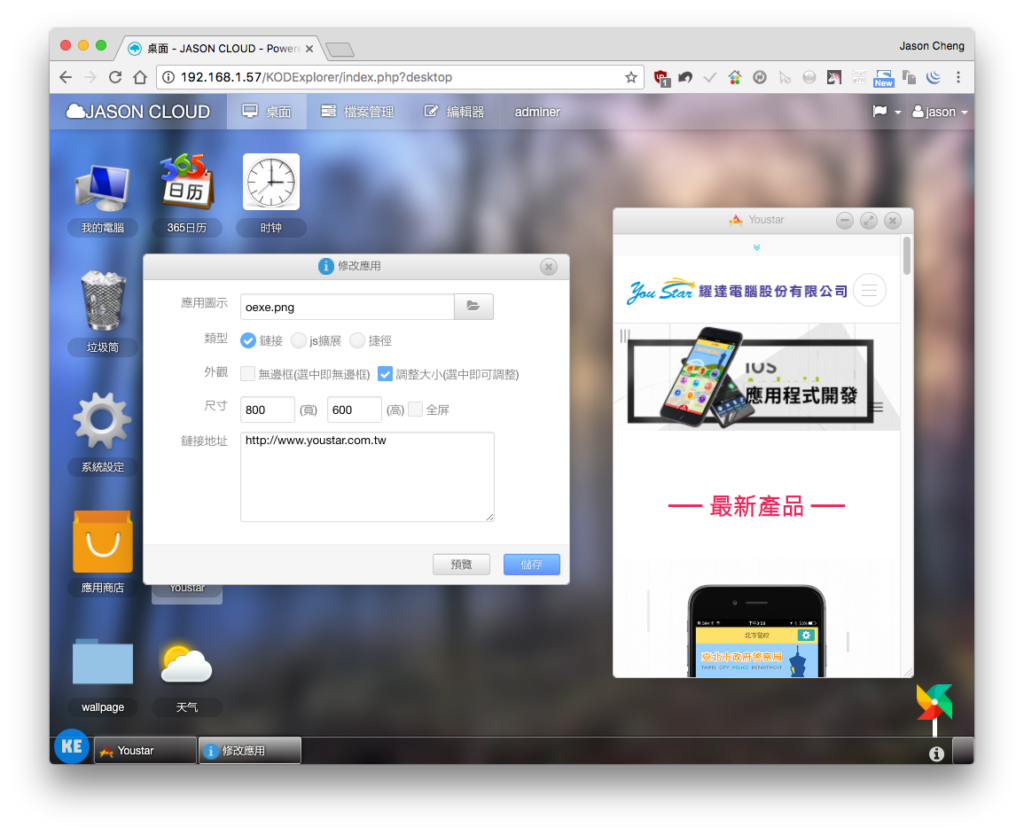This screenshot has height=835, width=1024.
Task: Click the site info icon in address bar
Action: [168, 78]
